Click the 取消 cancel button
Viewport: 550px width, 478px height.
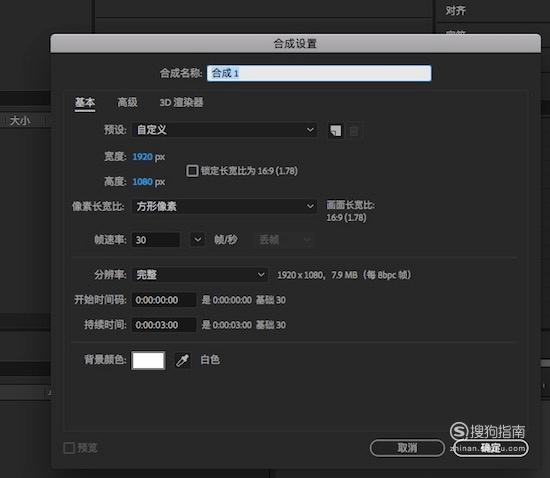[407, 448]
